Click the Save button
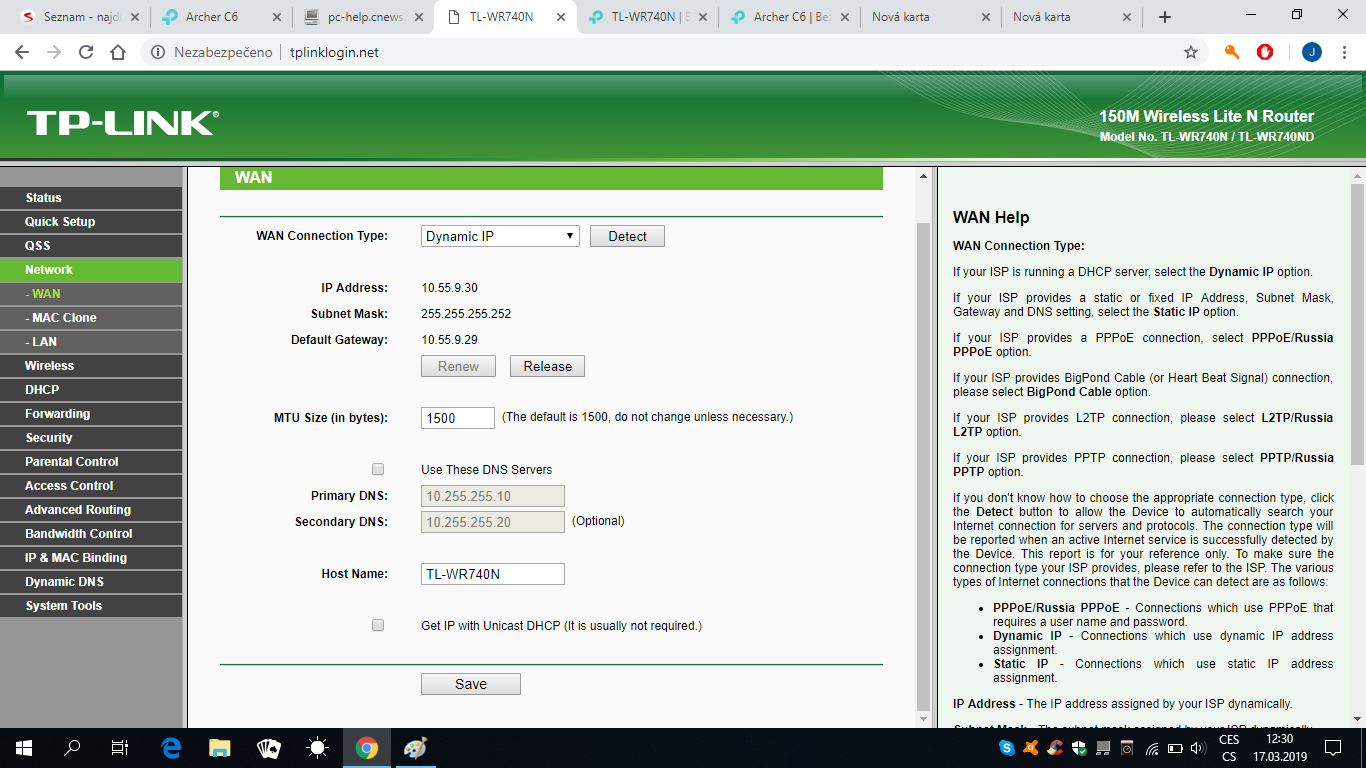 point(470,684)
